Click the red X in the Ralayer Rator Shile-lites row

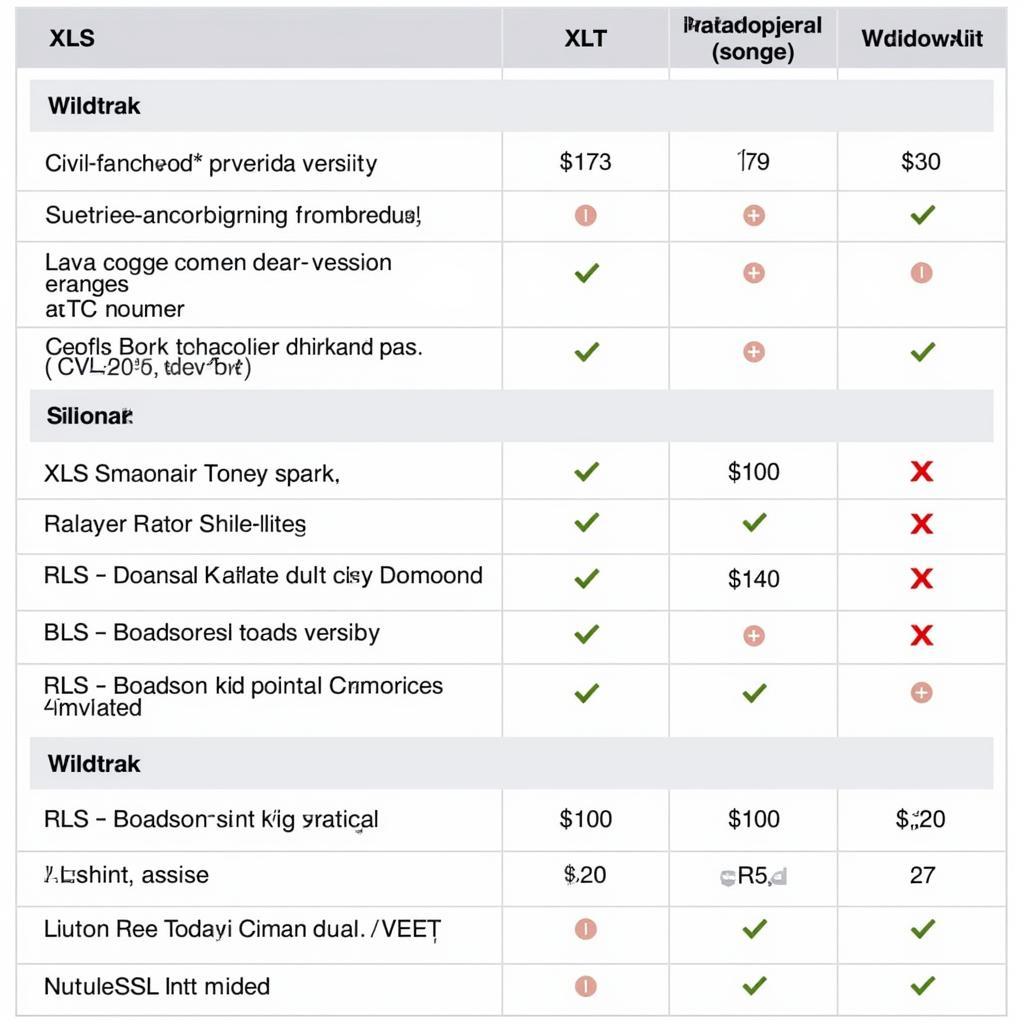(x=922, y=524)
